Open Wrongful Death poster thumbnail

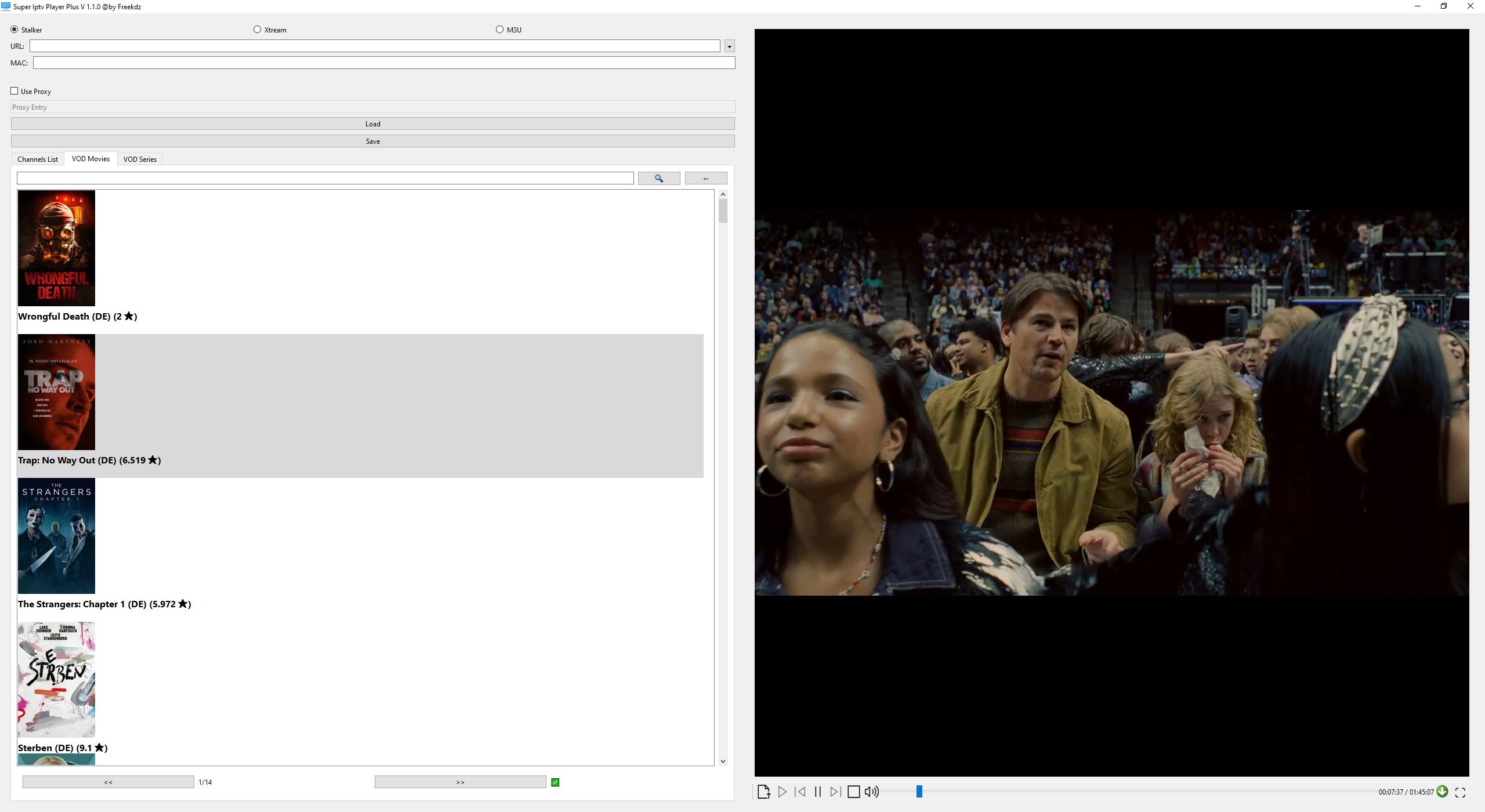(56, 248)
